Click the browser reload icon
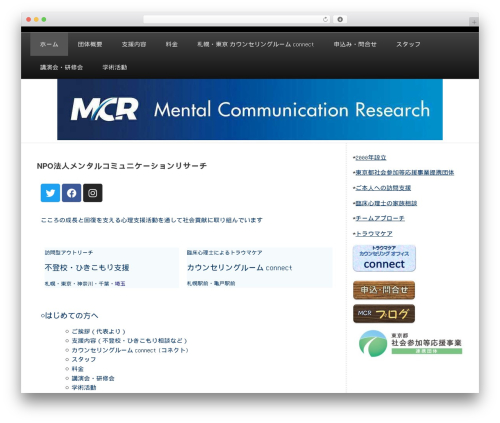Viewport: 500px width, 423px height. pos(325,19)
